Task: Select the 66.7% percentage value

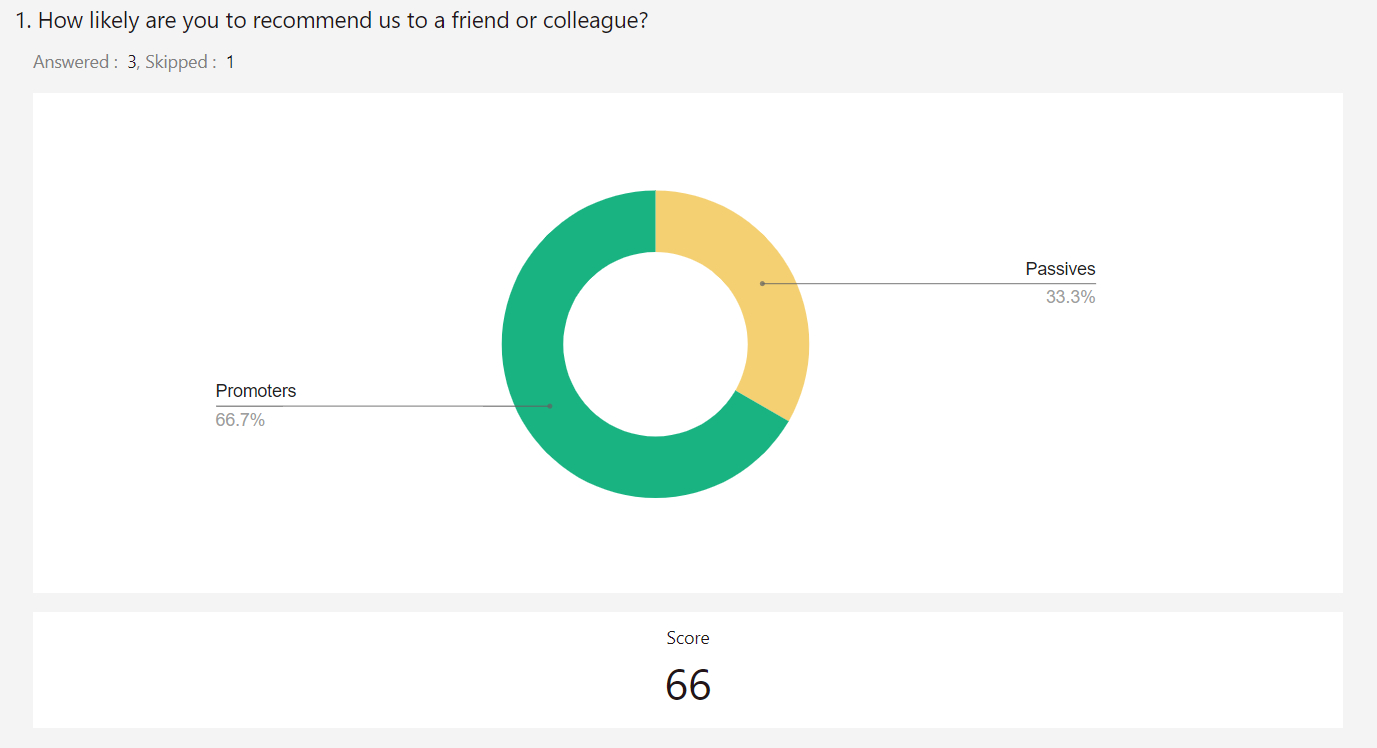Action: (240, 420)
